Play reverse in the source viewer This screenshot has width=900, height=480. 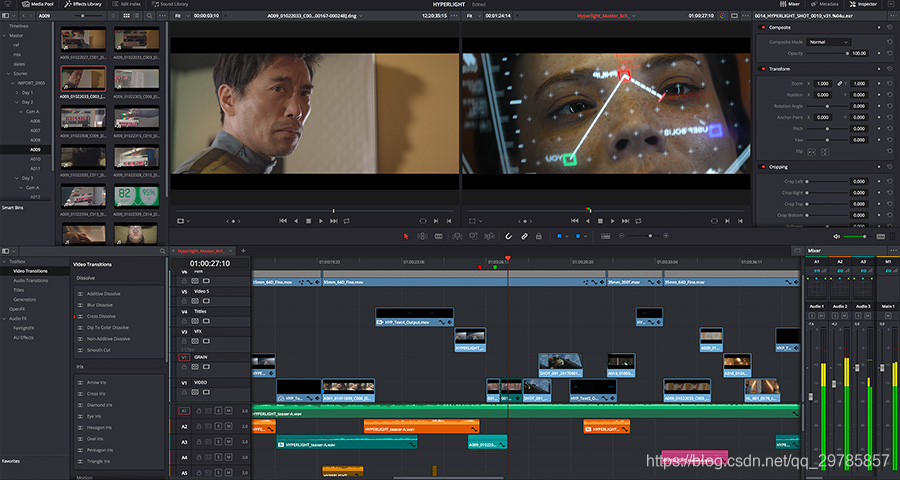[296, 220]
